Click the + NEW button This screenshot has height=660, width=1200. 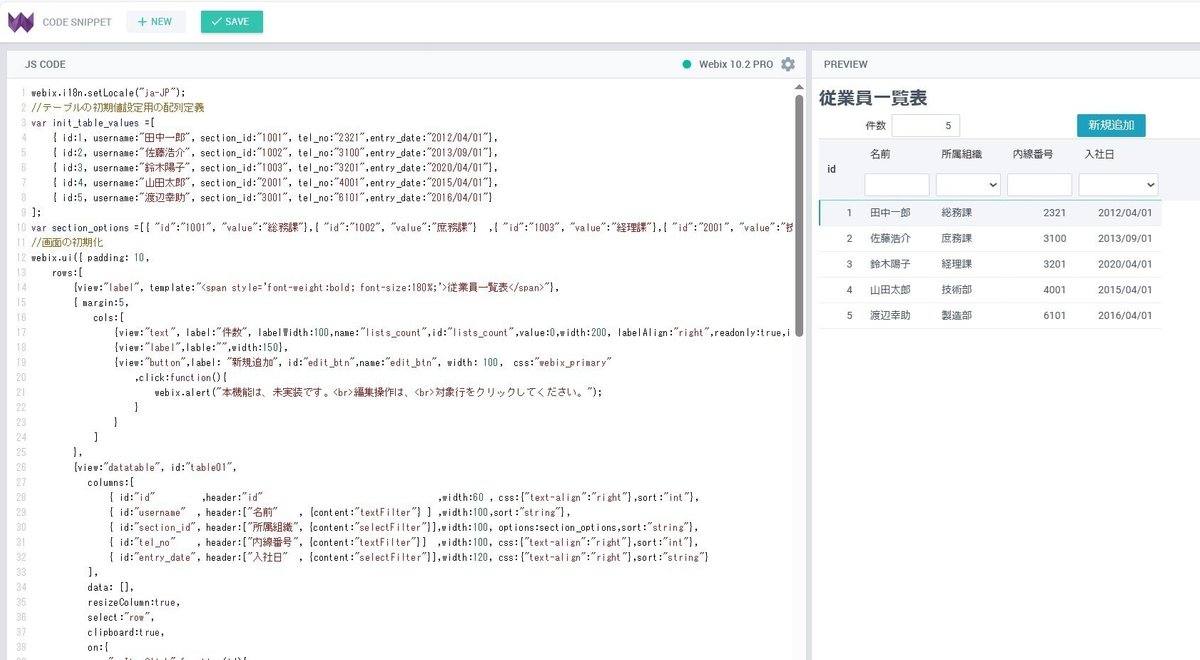pyautogui.click(x=155, y=21)
